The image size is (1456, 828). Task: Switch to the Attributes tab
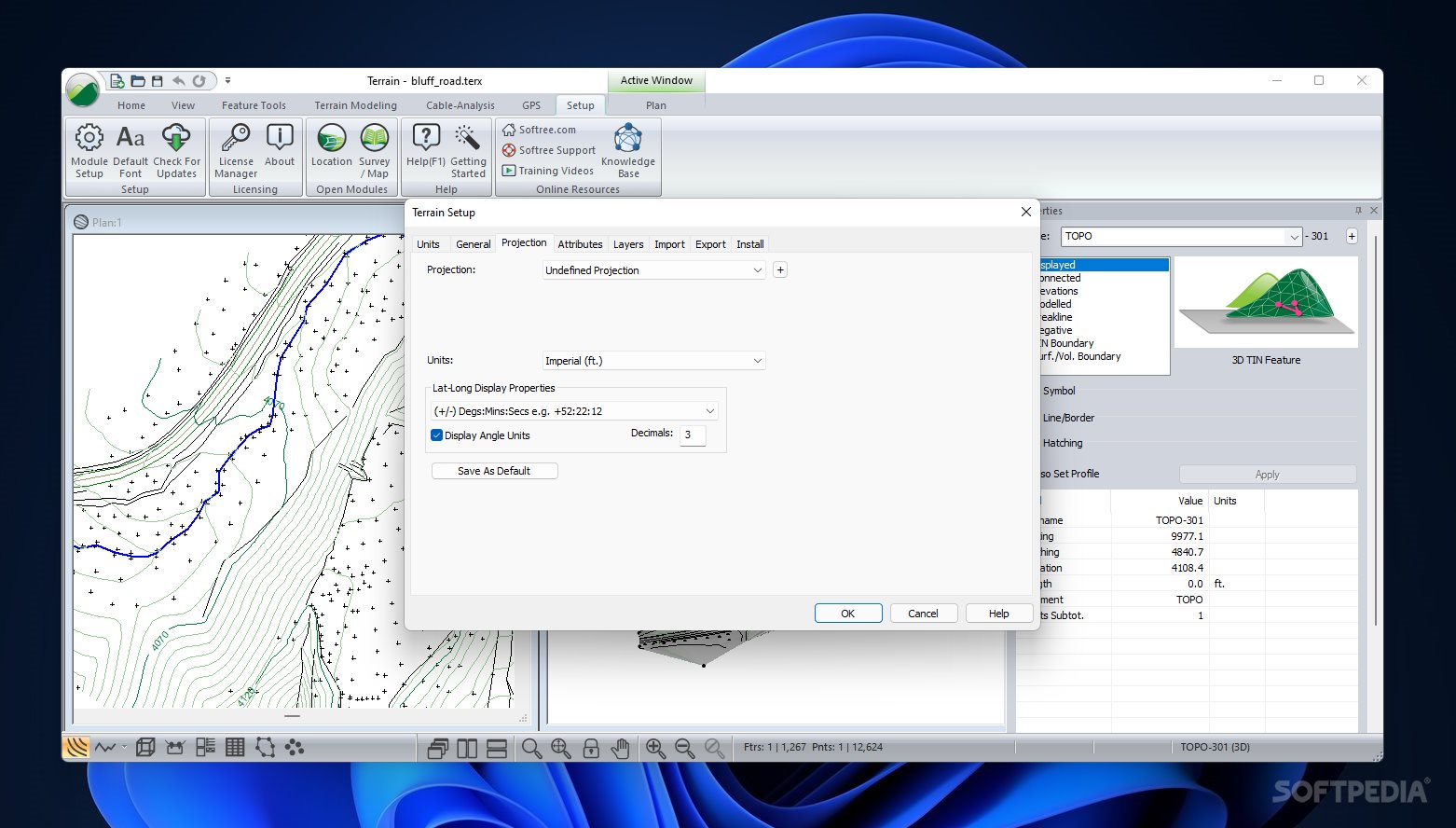(x=580, y=244)
